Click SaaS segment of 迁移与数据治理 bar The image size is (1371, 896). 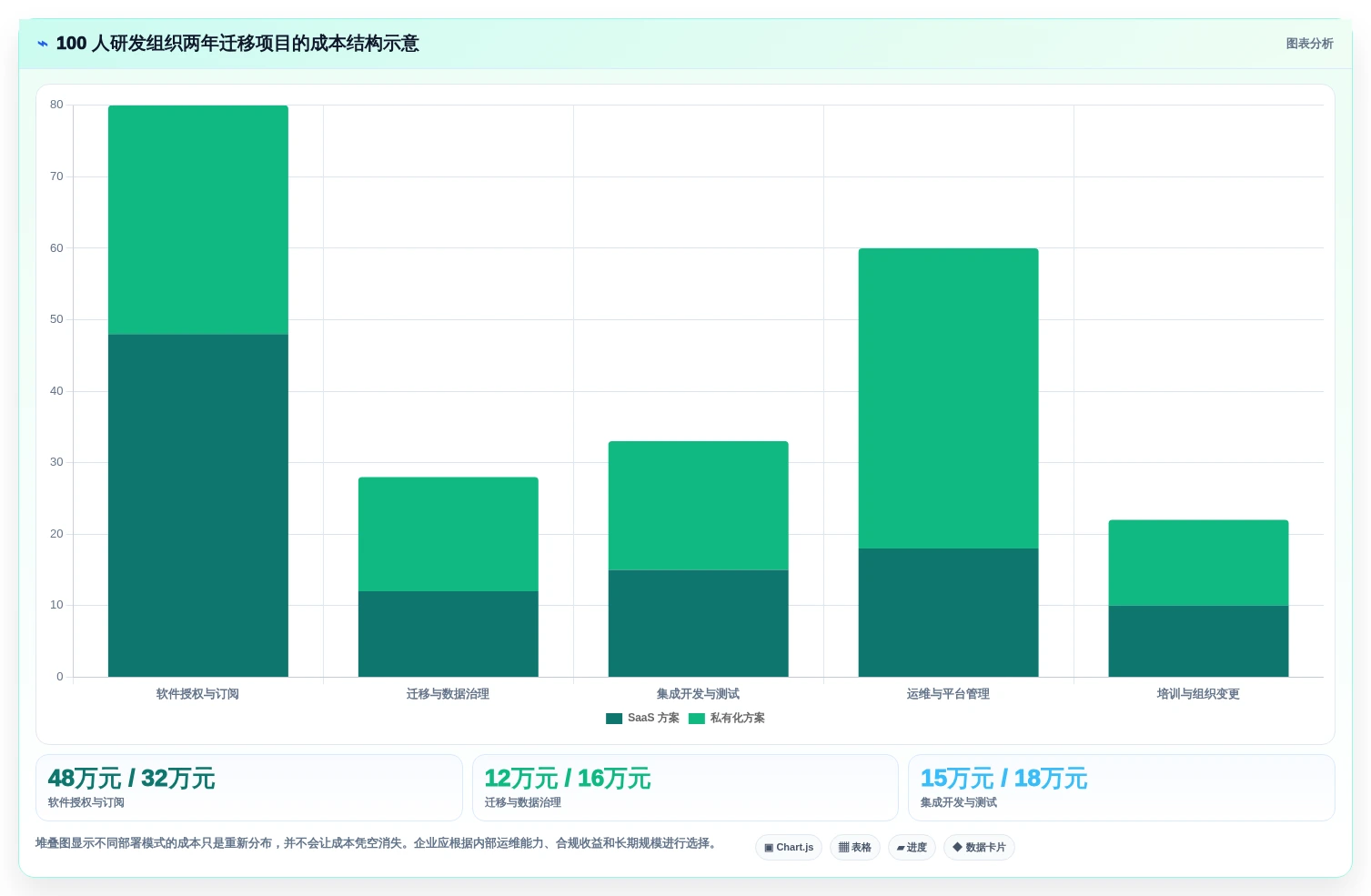pos(449,634)
